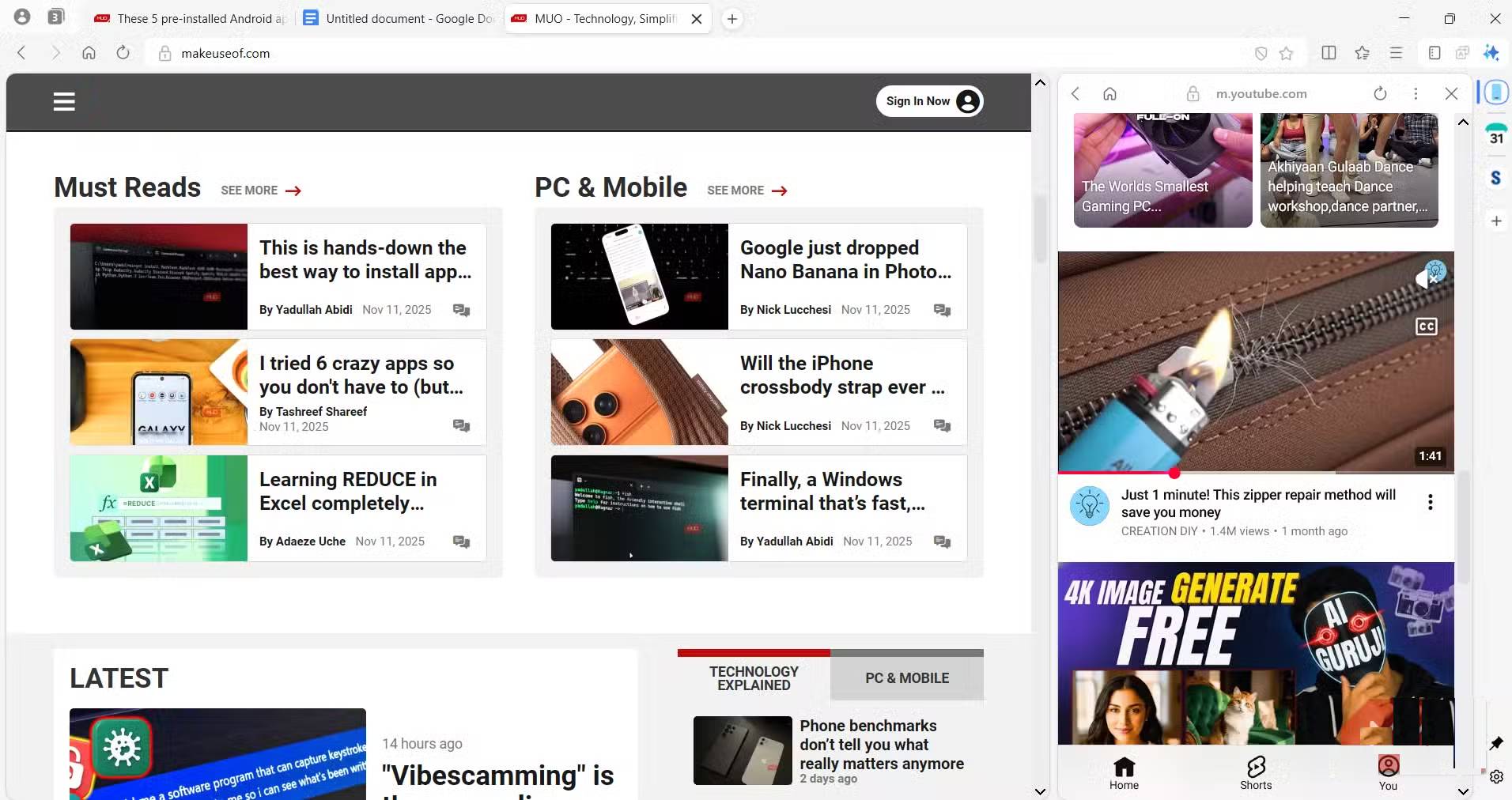
Task: Select the Technology Explained tab
Action: 754,677
